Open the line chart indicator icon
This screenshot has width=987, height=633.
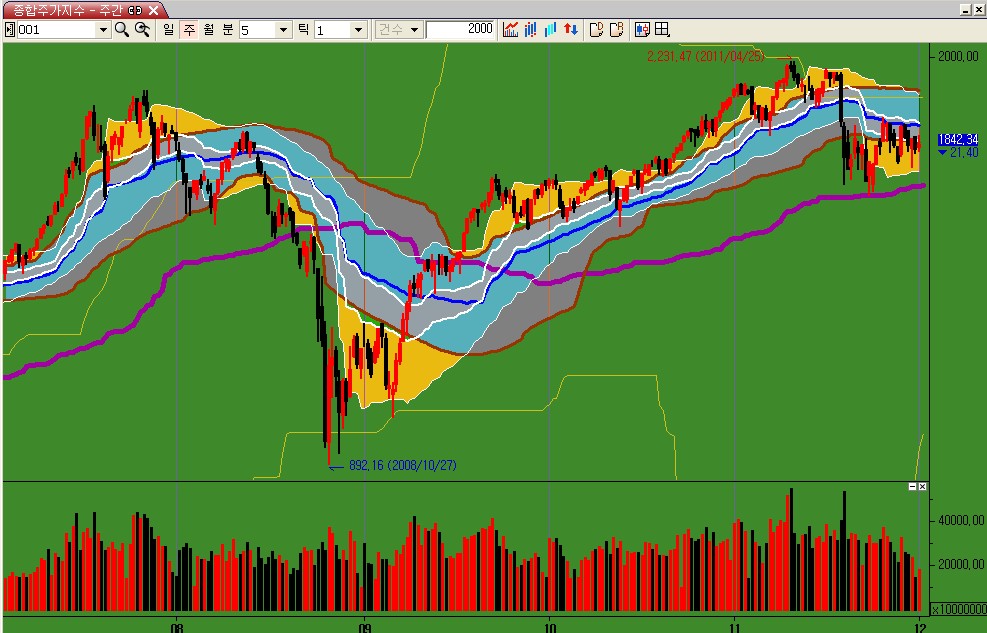(x=511, y=29)
